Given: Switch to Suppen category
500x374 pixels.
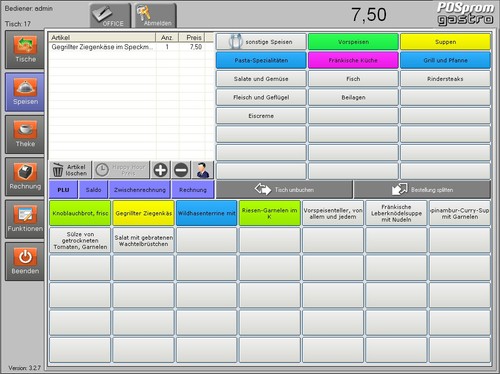Looking at the screenshot, I should coord(445,42).
